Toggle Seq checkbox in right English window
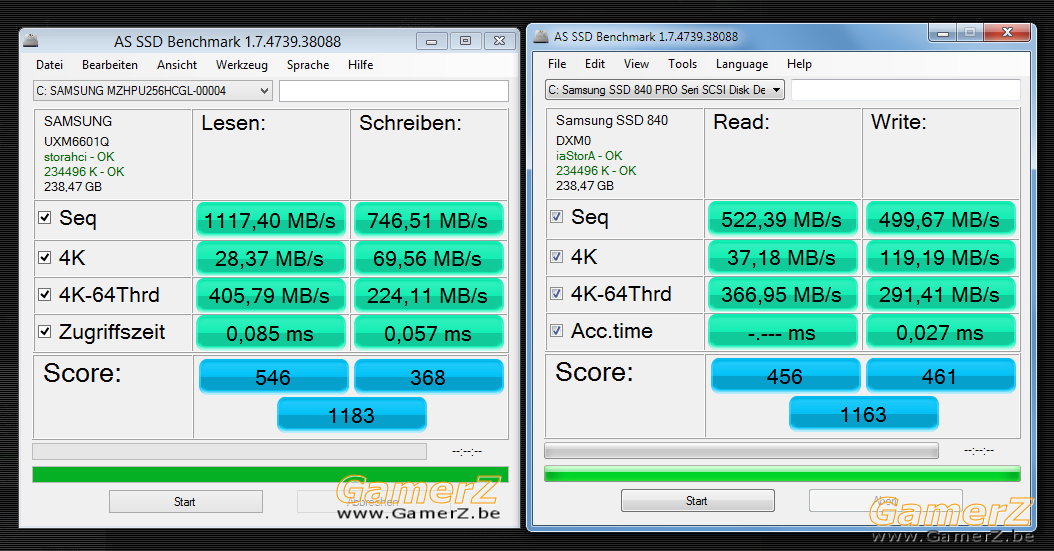The height and width of the screenshot is (551, 1054). coord(557,216)
